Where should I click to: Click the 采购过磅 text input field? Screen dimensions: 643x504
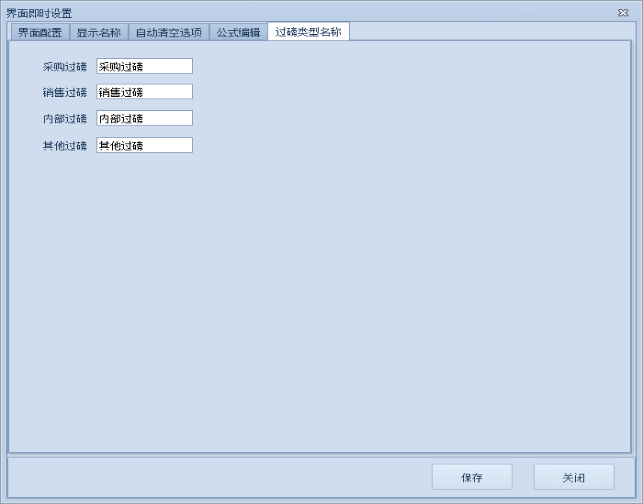coord(144,66)
